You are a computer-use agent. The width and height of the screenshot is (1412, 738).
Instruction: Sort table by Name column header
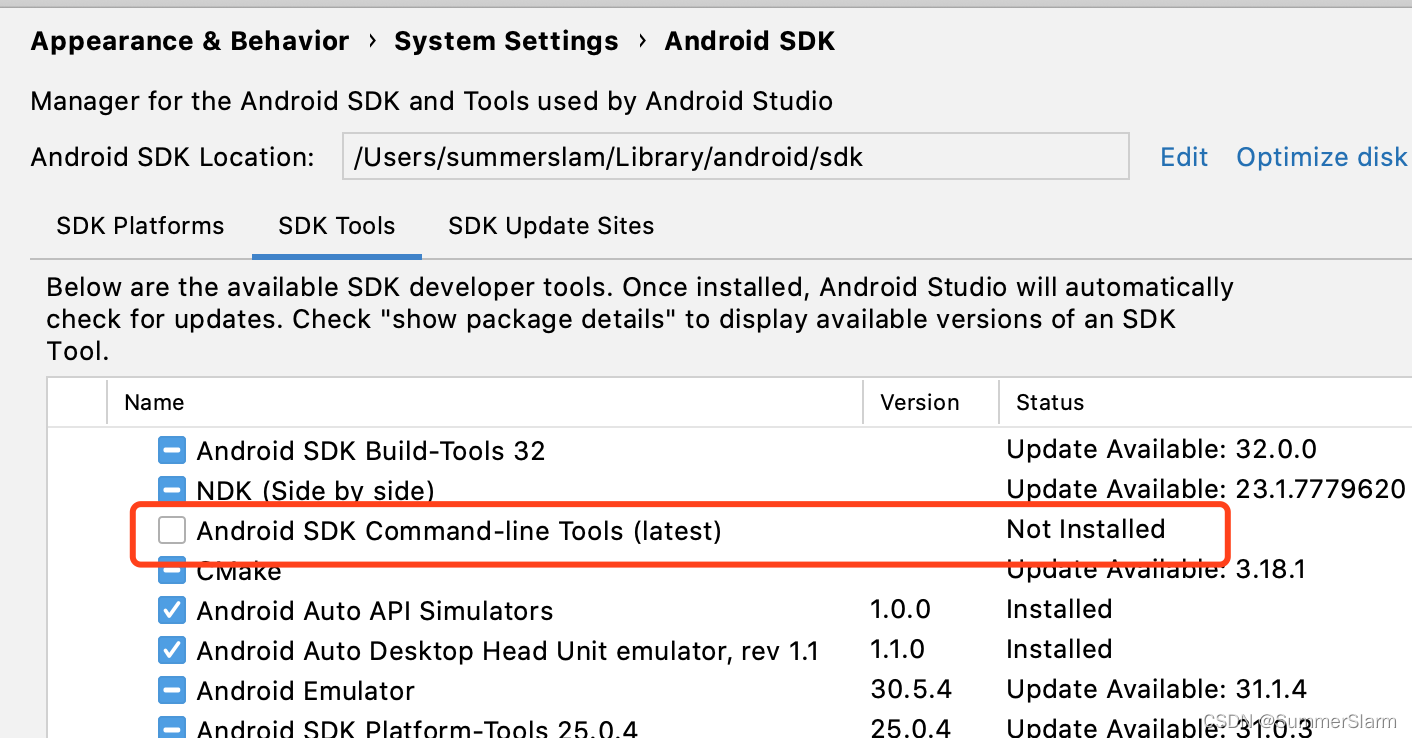[154, 403]
